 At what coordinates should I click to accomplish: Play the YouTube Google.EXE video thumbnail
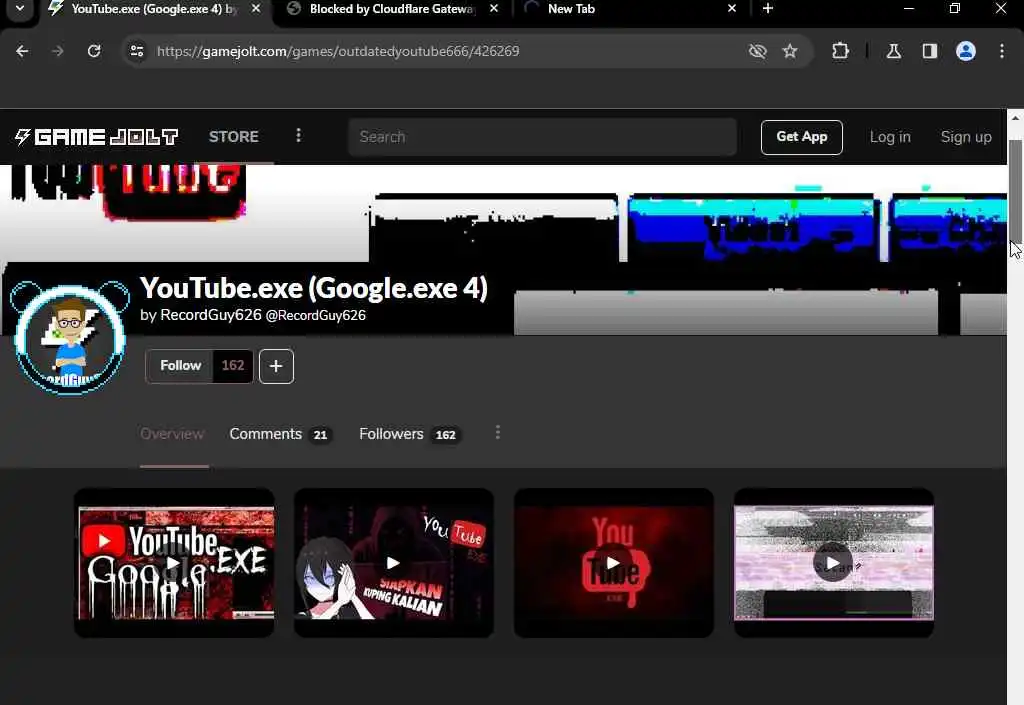click(174, 563)
